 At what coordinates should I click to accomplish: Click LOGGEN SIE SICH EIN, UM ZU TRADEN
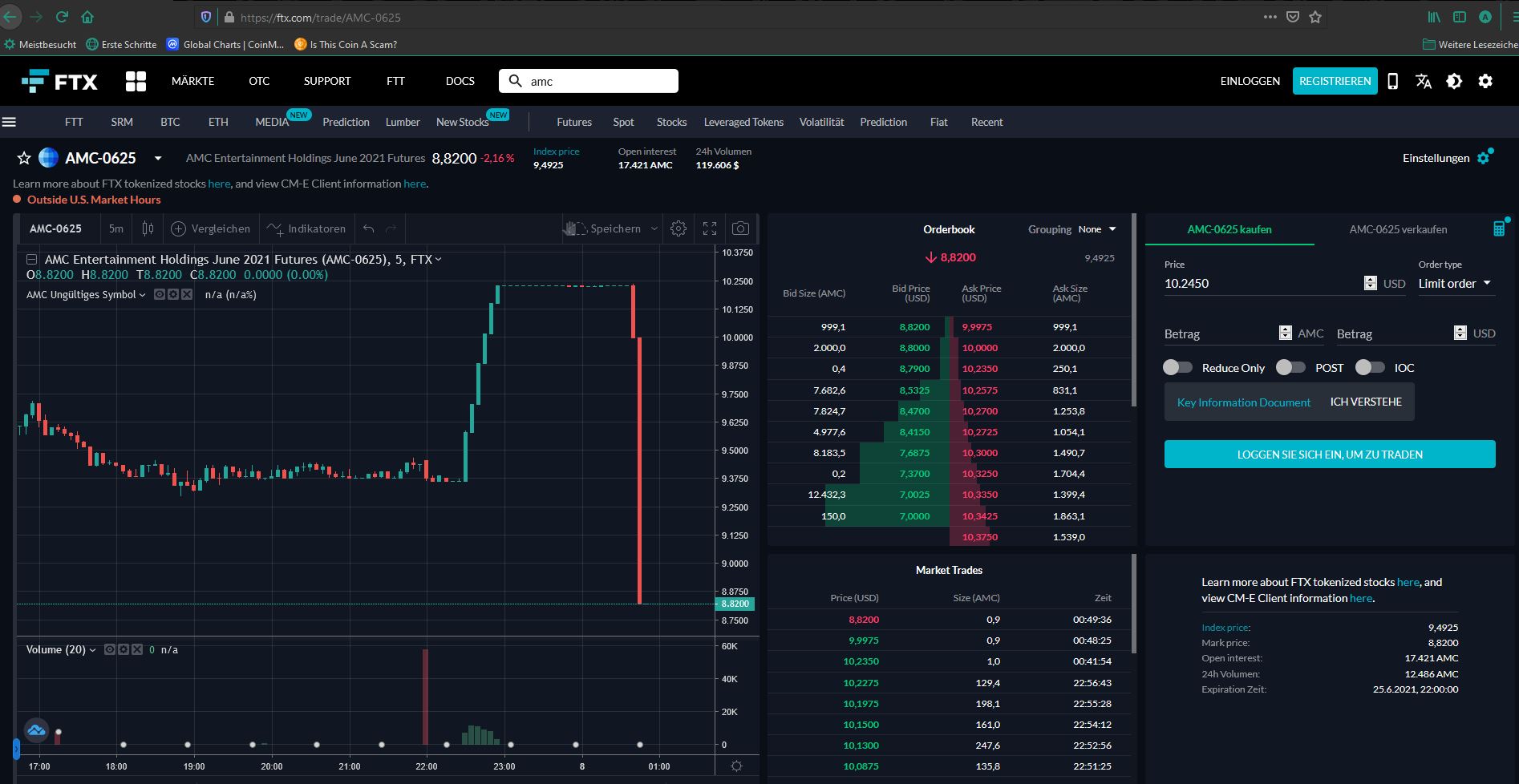pos(1330,454)
